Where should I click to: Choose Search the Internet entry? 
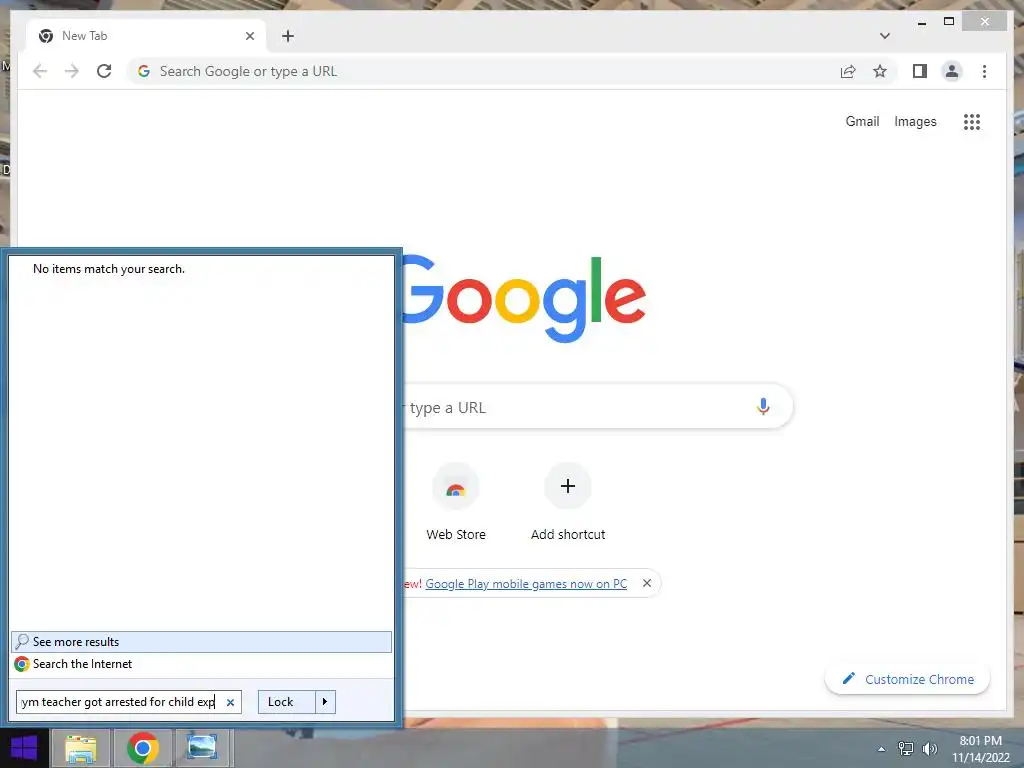(x=202, y=664)
